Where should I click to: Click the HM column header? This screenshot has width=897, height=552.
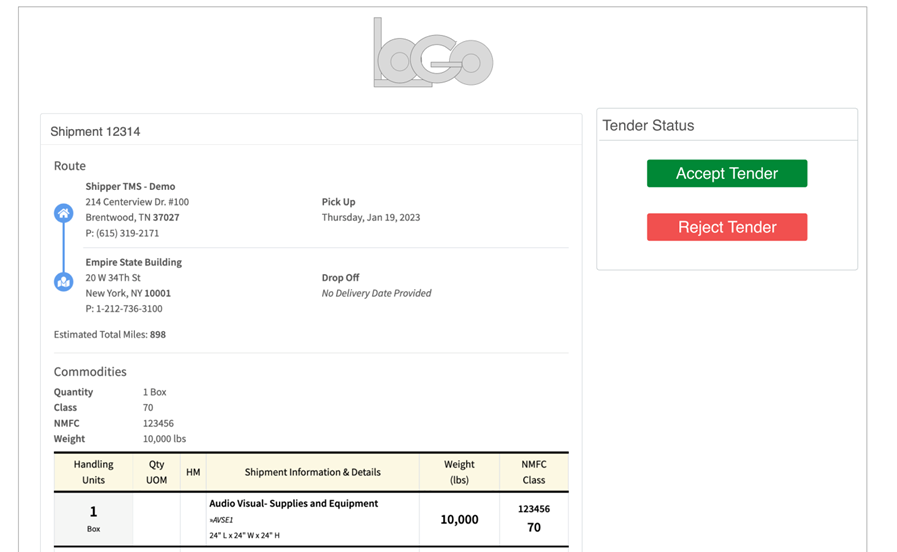[x=193, y=472]
